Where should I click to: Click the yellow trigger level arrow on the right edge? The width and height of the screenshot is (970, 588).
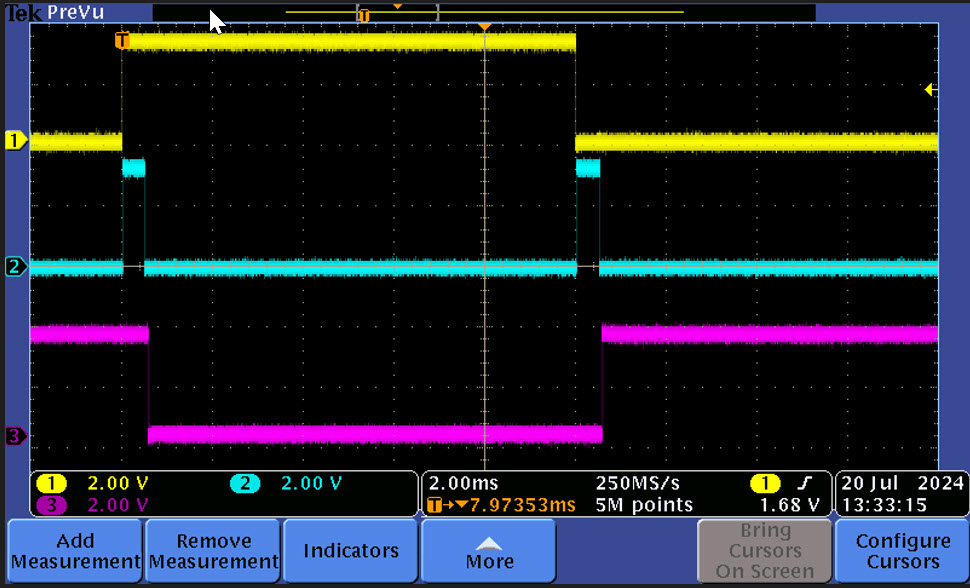point(929,89)
